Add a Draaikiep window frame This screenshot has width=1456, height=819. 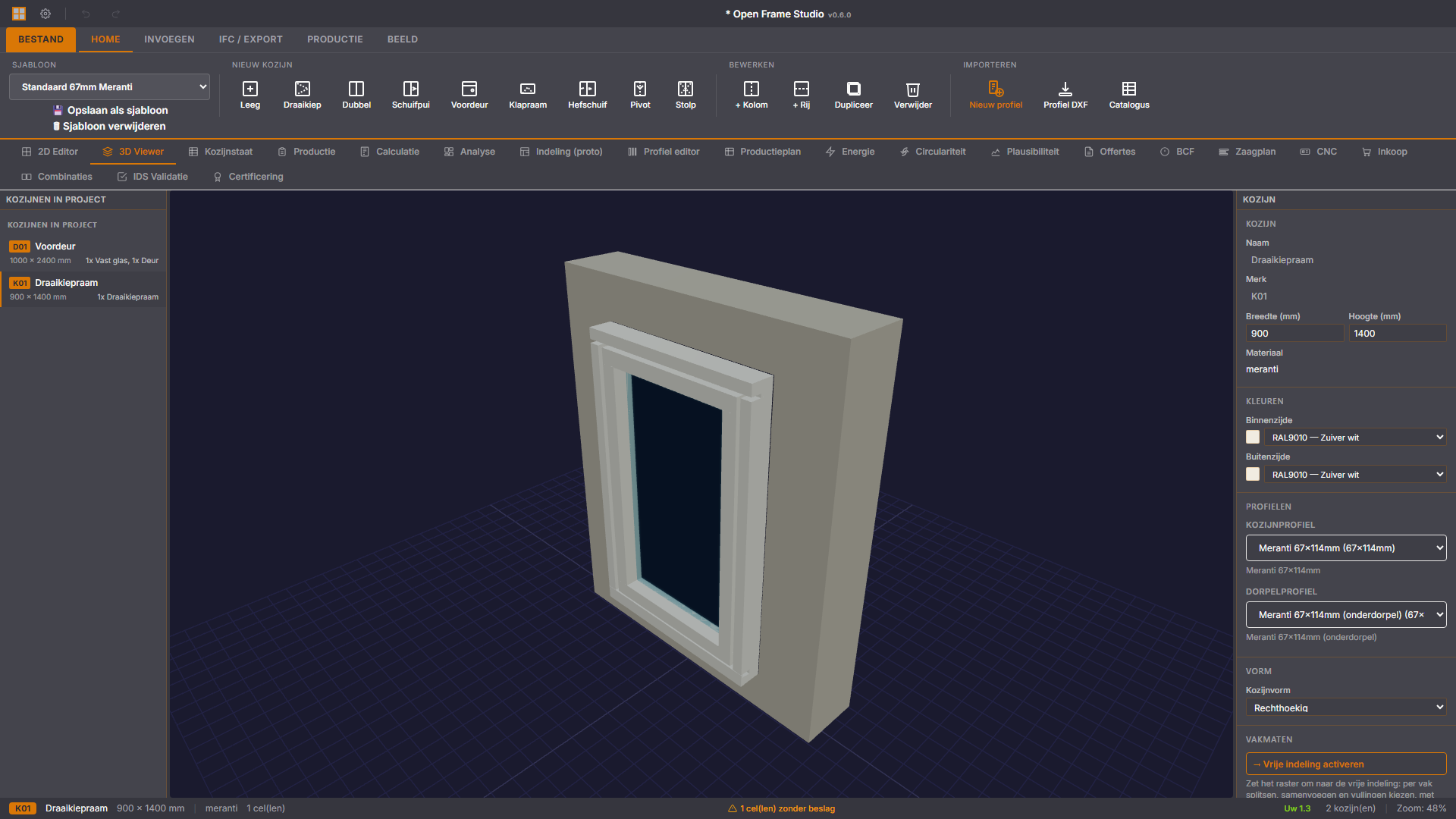(302, 96)
